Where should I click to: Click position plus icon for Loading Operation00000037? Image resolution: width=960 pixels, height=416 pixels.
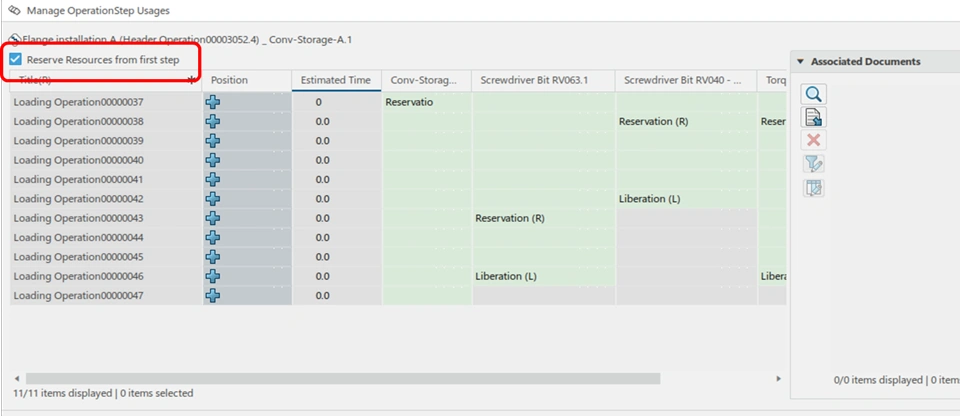tap(213, 102)
